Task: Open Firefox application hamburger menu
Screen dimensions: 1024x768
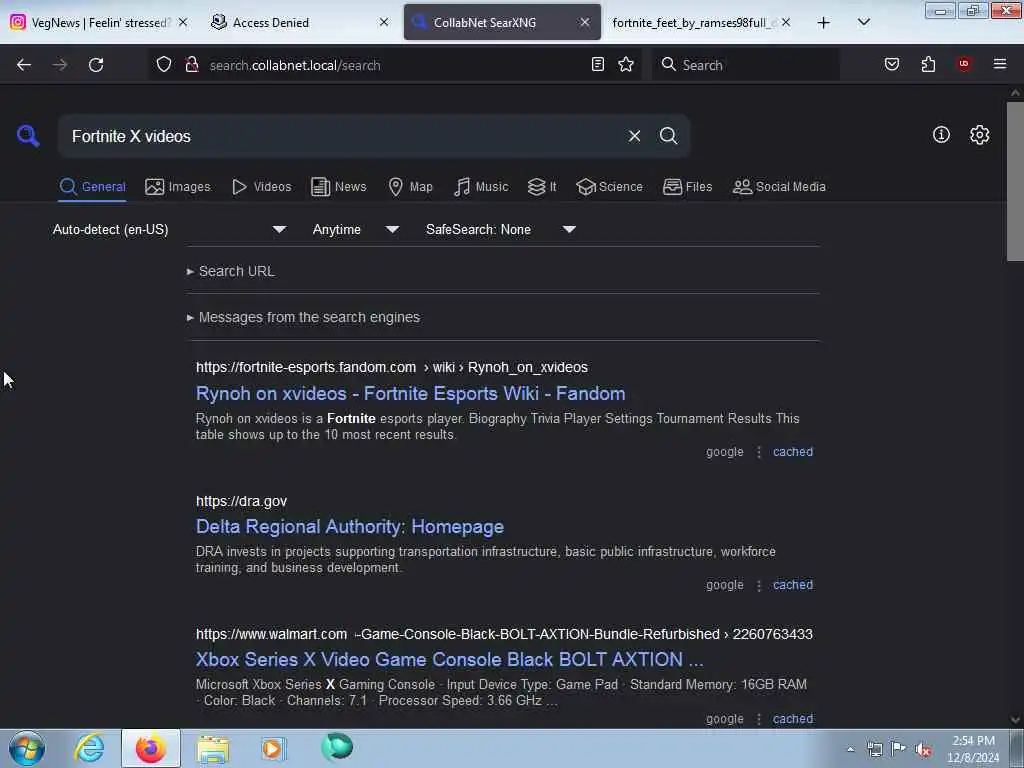Action: point(1000,64)
